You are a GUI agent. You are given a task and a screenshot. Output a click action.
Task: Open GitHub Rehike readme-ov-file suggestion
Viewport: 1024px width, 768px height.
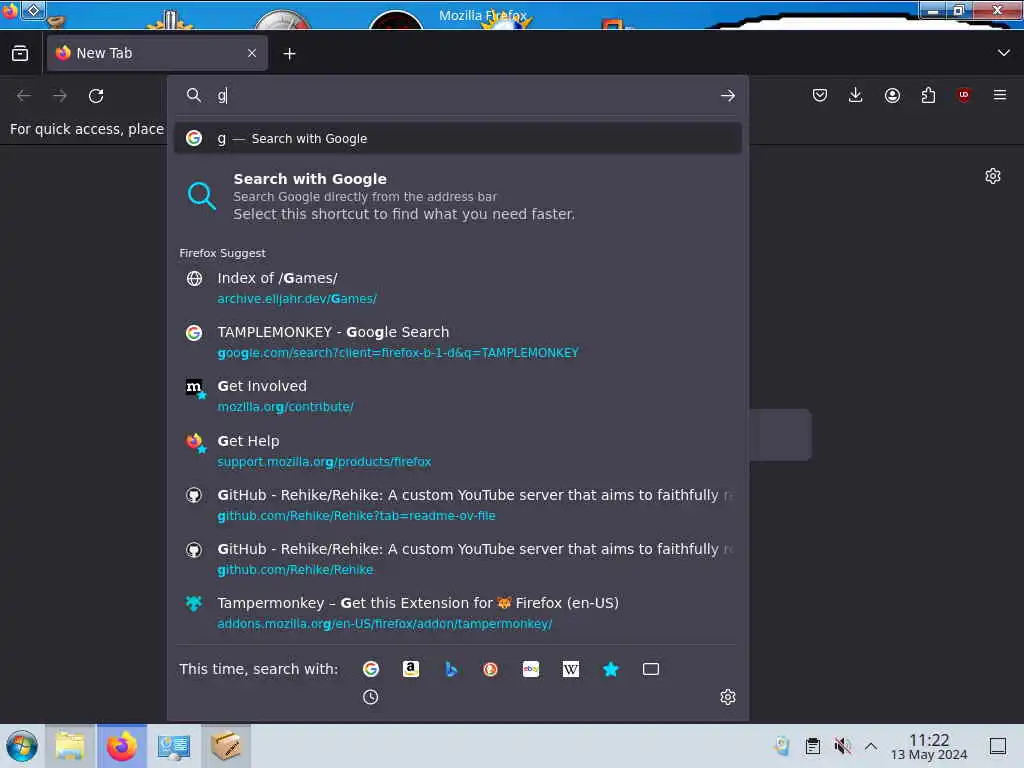458,505
